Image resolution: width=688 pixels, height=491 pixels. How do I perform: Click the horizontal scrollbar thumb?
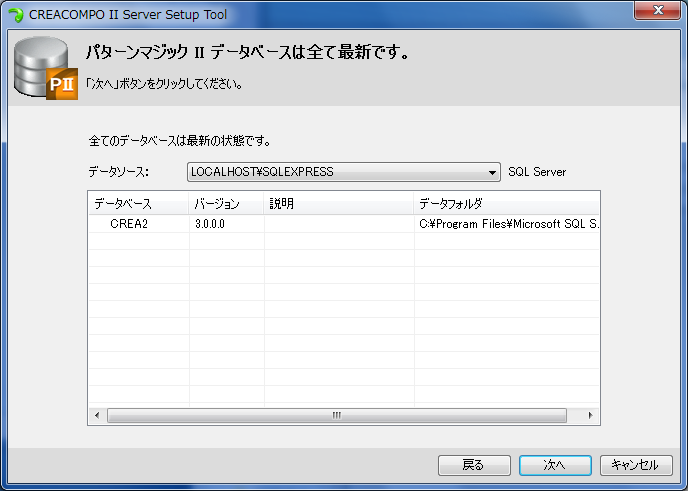point(336,415)
